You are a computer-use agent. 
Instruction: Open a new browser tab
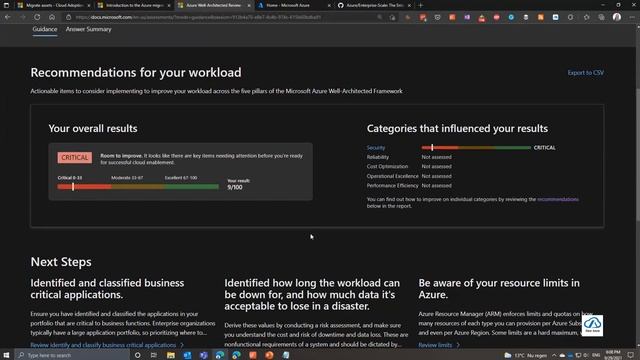click(420, 5)
